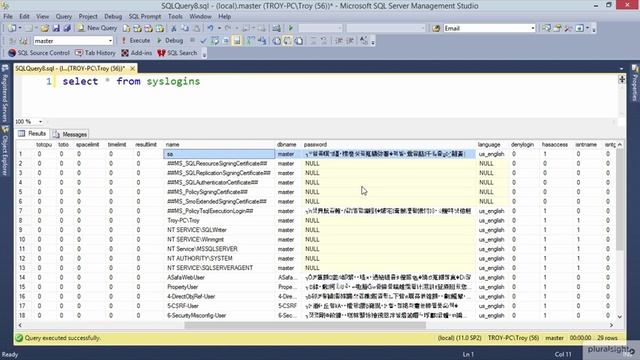Open the Object Explorer side panel
The height and width of the screenshot is (360, 640).
click(x=5, y=151)
